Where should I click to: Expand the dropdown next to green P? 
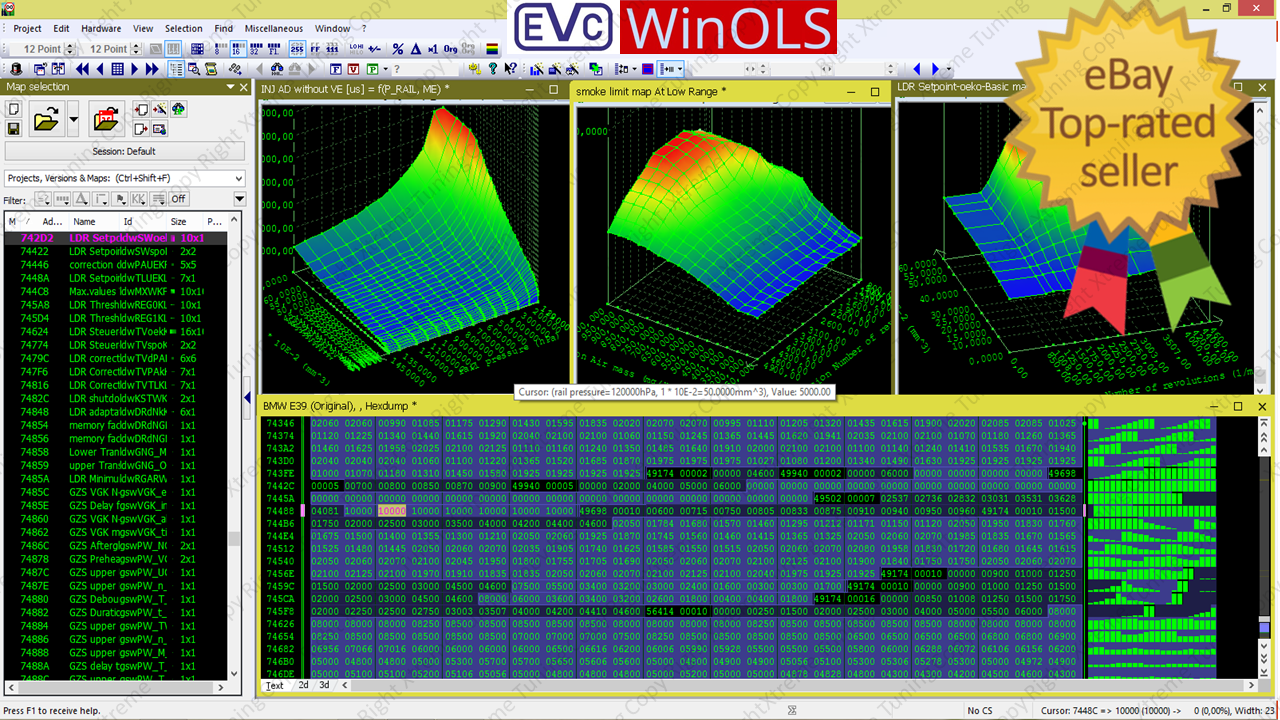386,69
